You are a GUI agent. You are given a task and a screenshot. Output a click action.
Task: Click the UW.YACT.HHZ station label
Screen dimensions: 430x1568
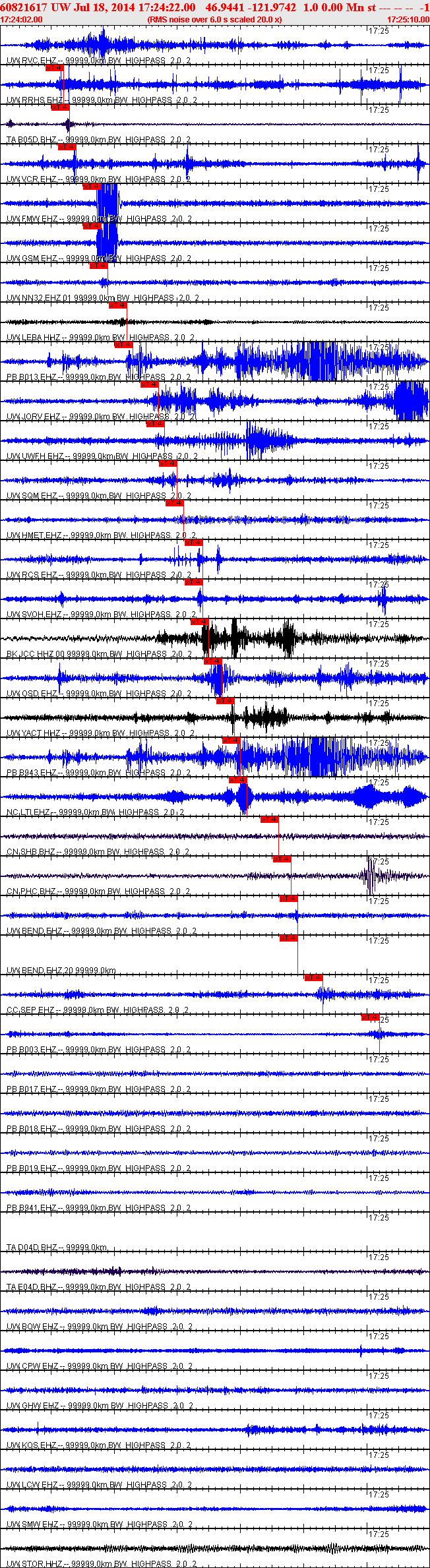pyautogui.click(x=101, y=733)
